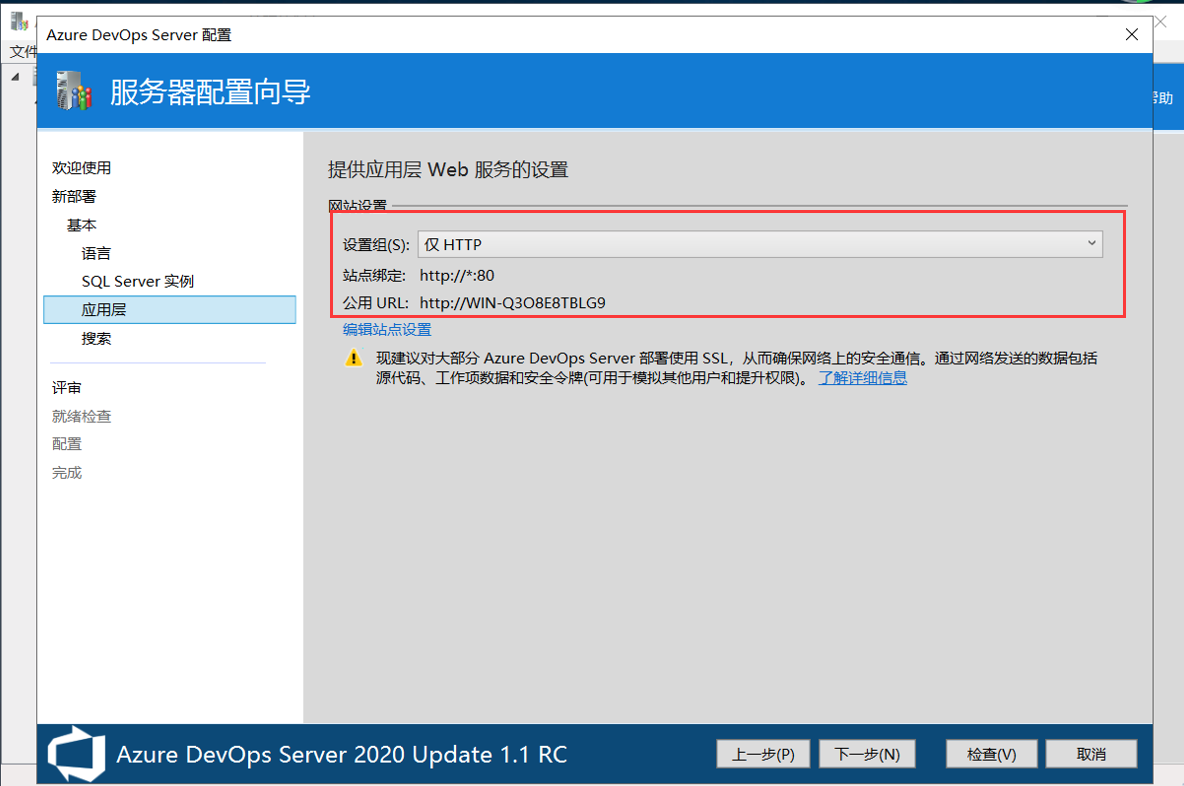Continue with the 下一步(N) button
Screen dimensions: 1184x786
(867, 754)
